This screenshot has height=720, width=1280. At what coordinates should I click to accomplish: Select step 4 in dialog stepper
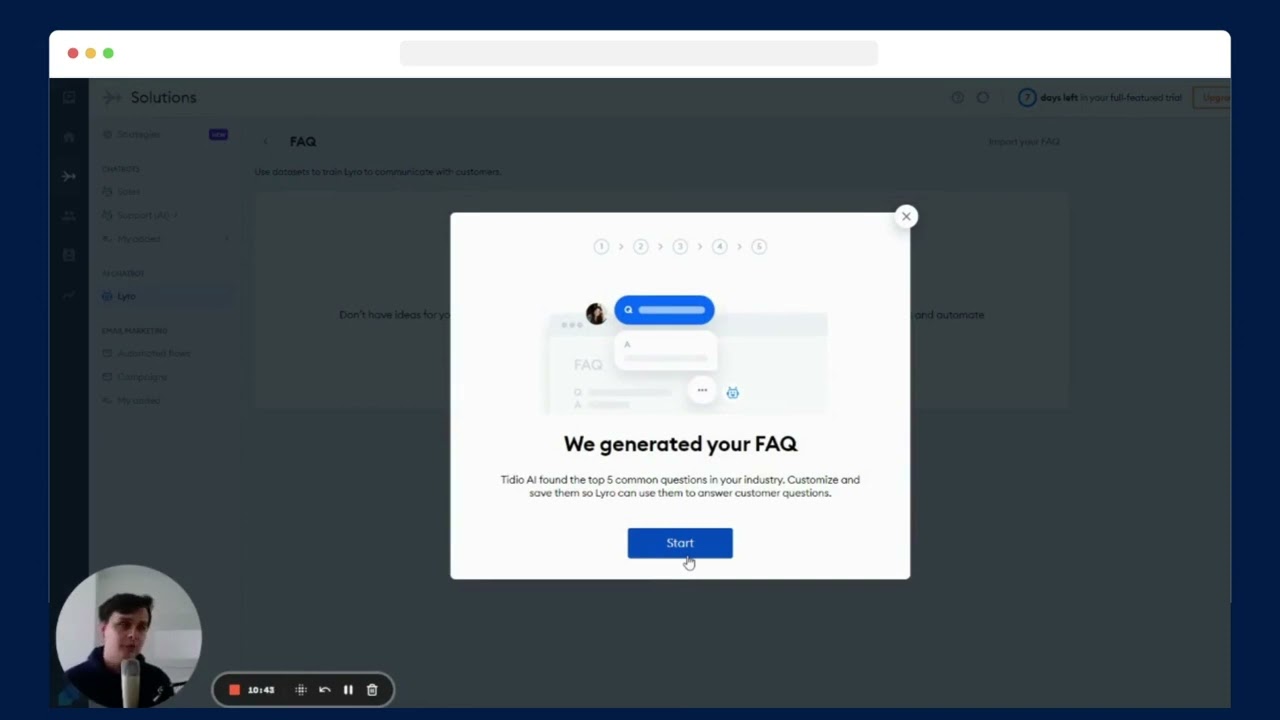pos(719,246)
